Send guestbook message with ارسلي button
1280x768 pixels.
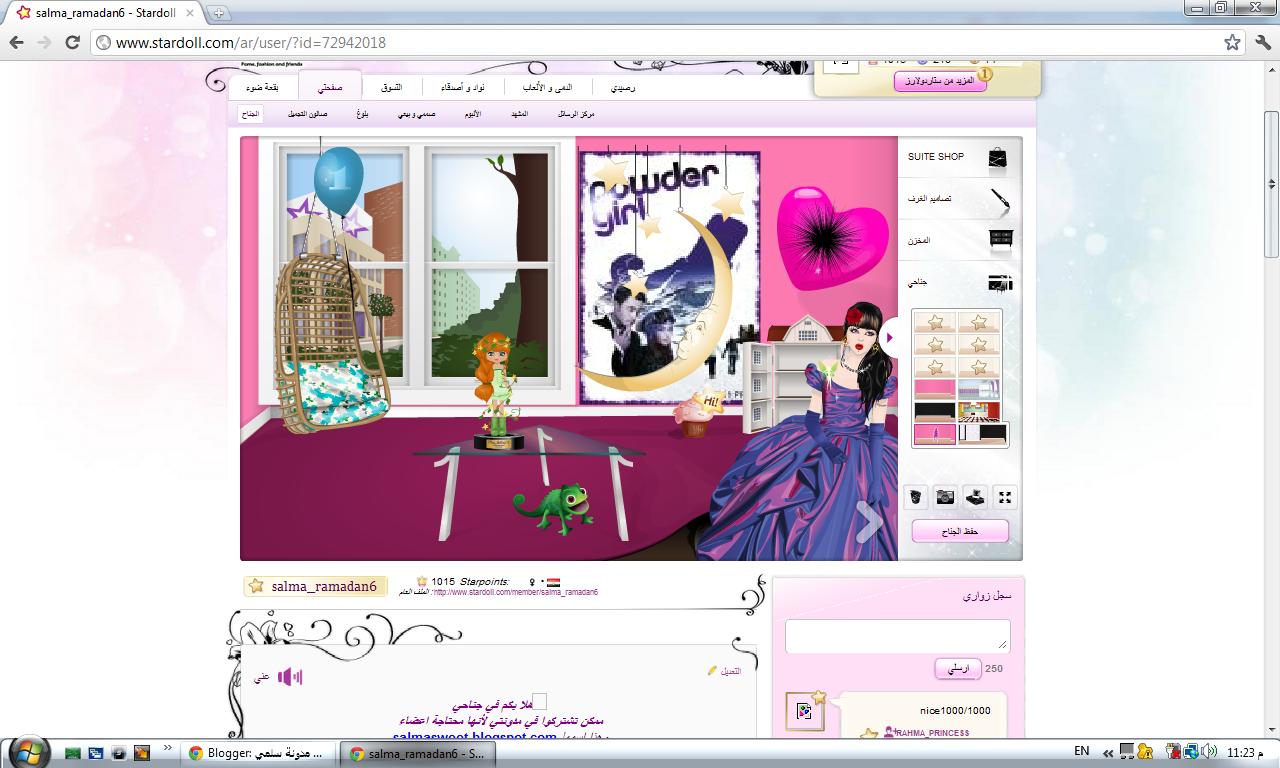958,669
